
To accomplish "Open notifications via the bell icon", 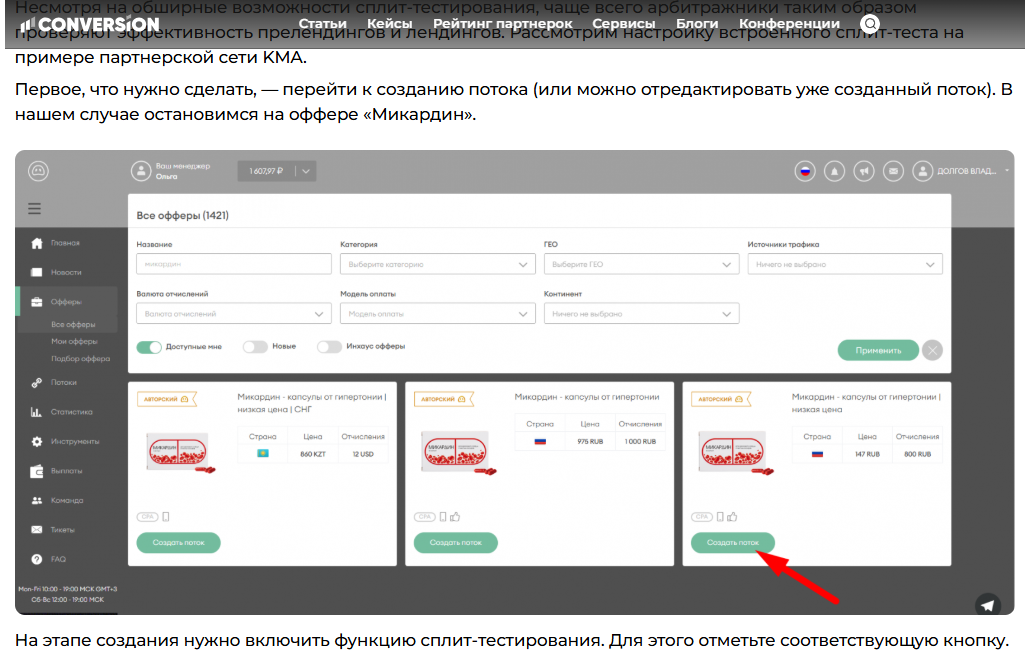I will 835,170.
